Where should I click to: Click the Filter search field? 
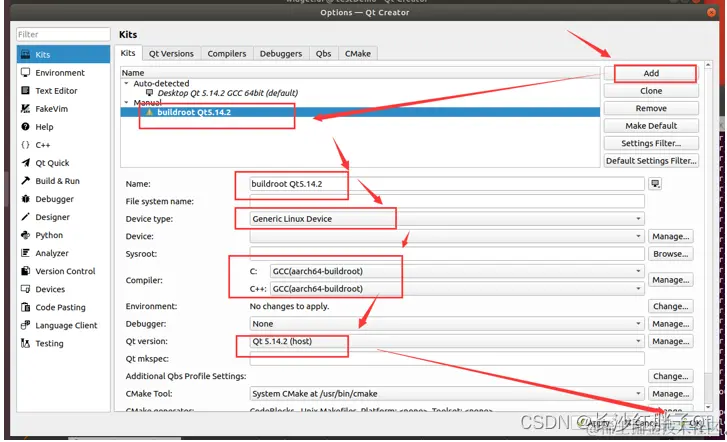pyautogui.click(x=64, y=34)
